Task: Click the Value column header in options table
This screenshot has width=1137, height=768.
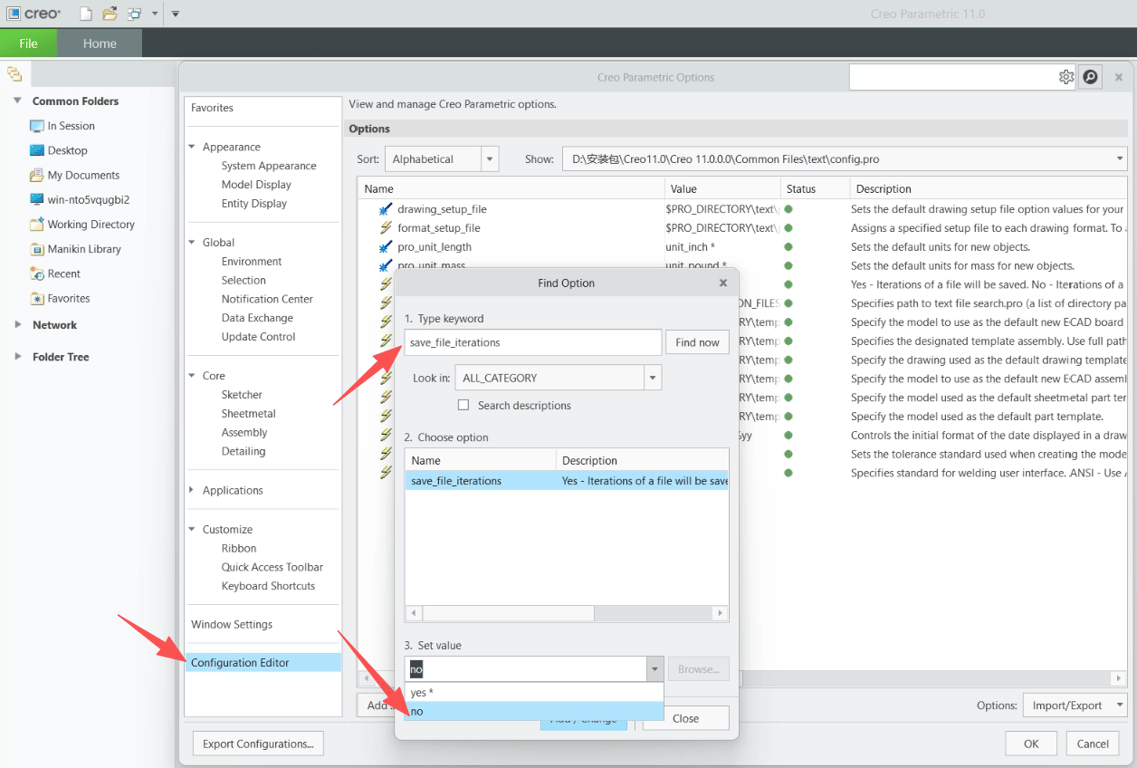Action: (722, 189)
